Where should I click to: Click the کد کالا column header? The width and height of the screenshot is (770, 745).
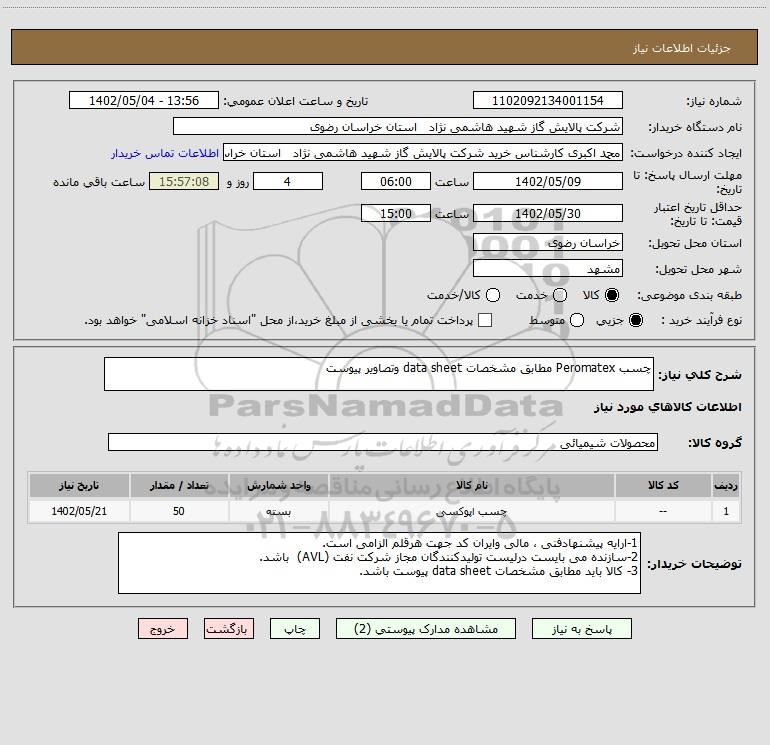click(x=663, y=485)
